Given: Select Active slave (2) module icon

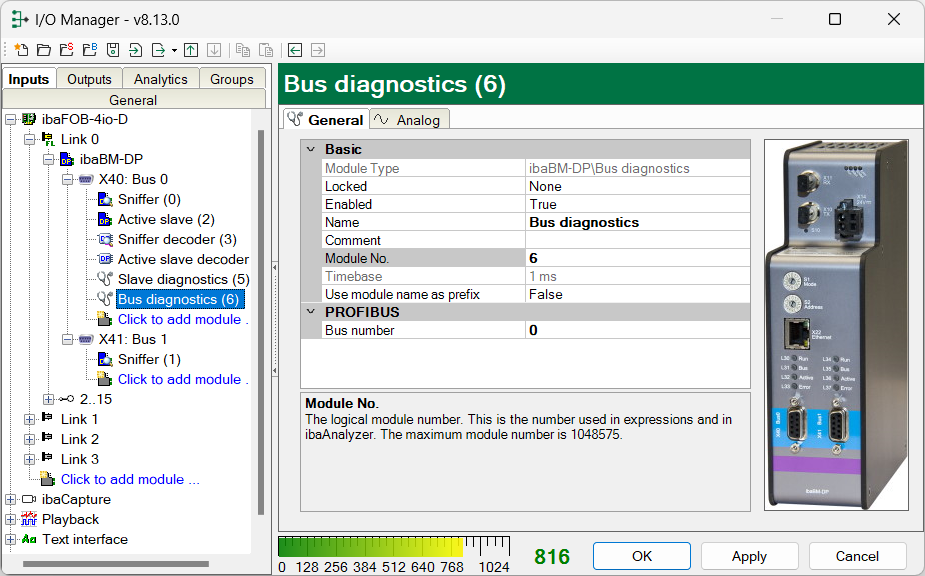Looking at the screenshot, I should (105, 220).
